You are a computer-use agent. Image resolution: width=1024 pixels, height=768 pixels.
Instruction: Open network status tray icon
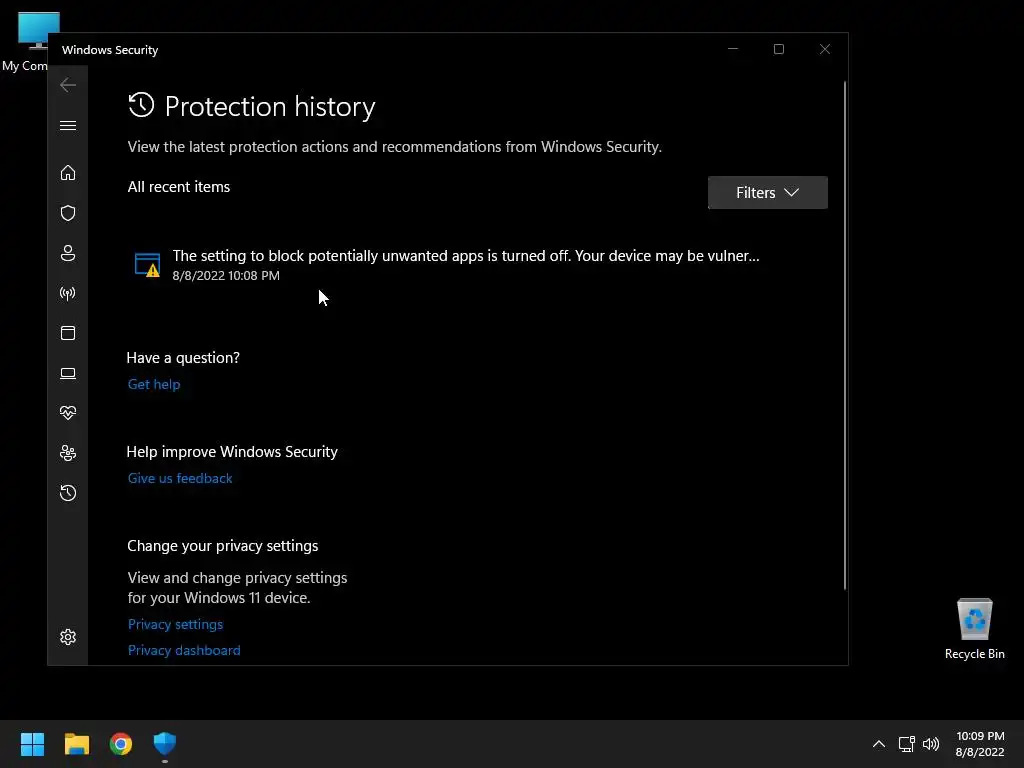point(906,744)
